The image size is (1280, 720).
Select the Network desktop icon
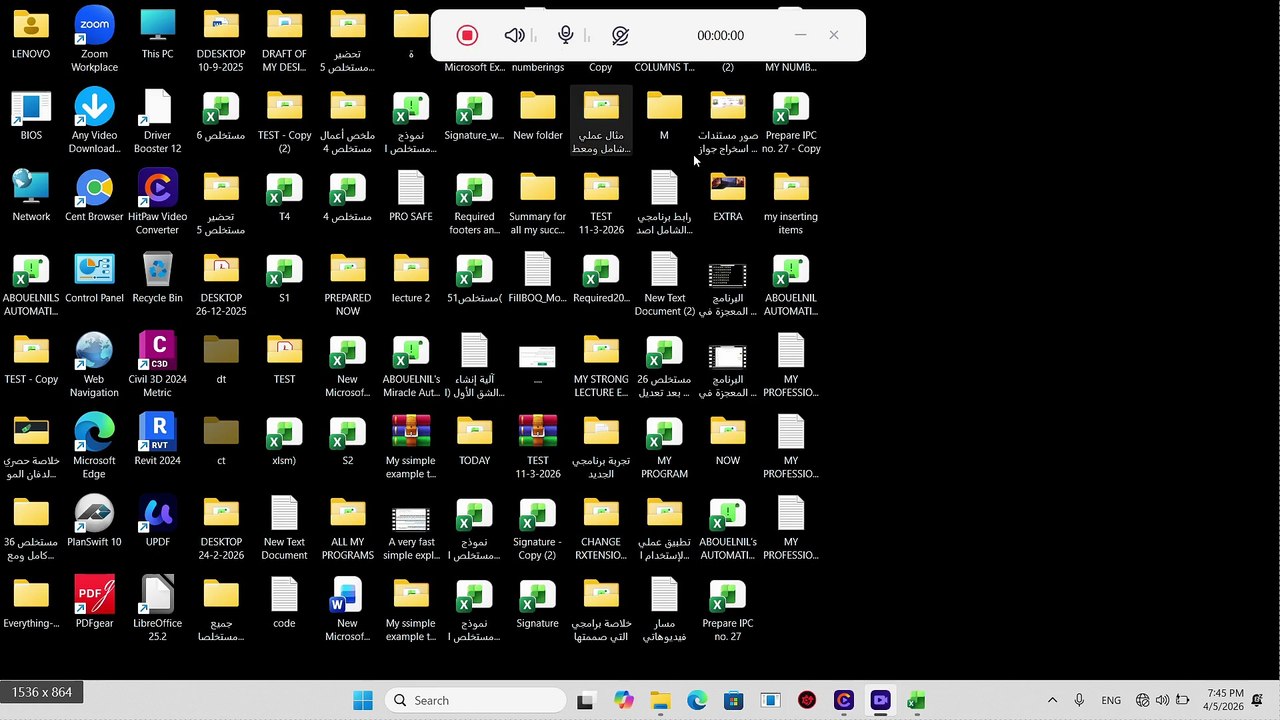(x=31, y=196)
